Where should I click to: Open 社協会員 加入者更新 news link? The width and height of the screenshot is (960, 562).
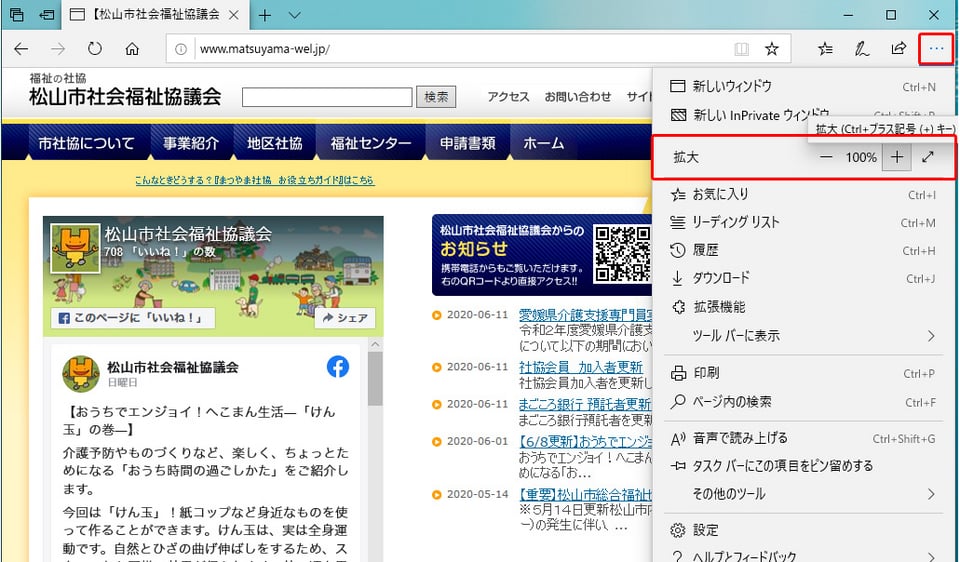click(x=580, y=367)
